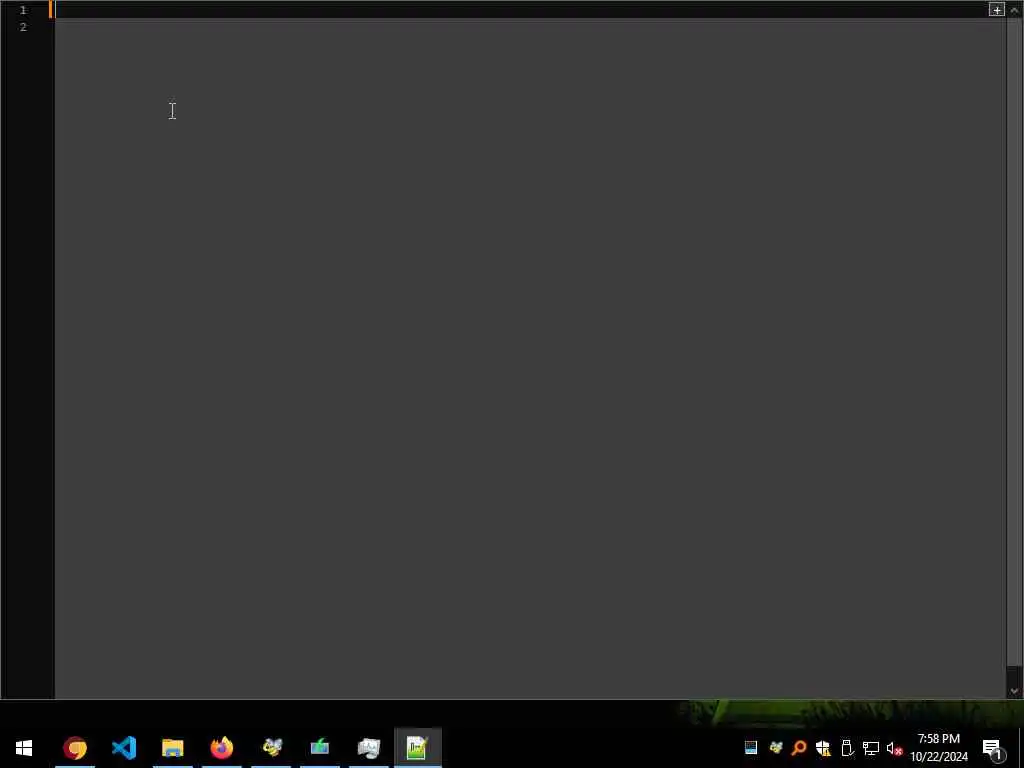This screenshot has width=1024, height=768.
Task: Click line number 1 in the gutter
Action: [23, 10]
